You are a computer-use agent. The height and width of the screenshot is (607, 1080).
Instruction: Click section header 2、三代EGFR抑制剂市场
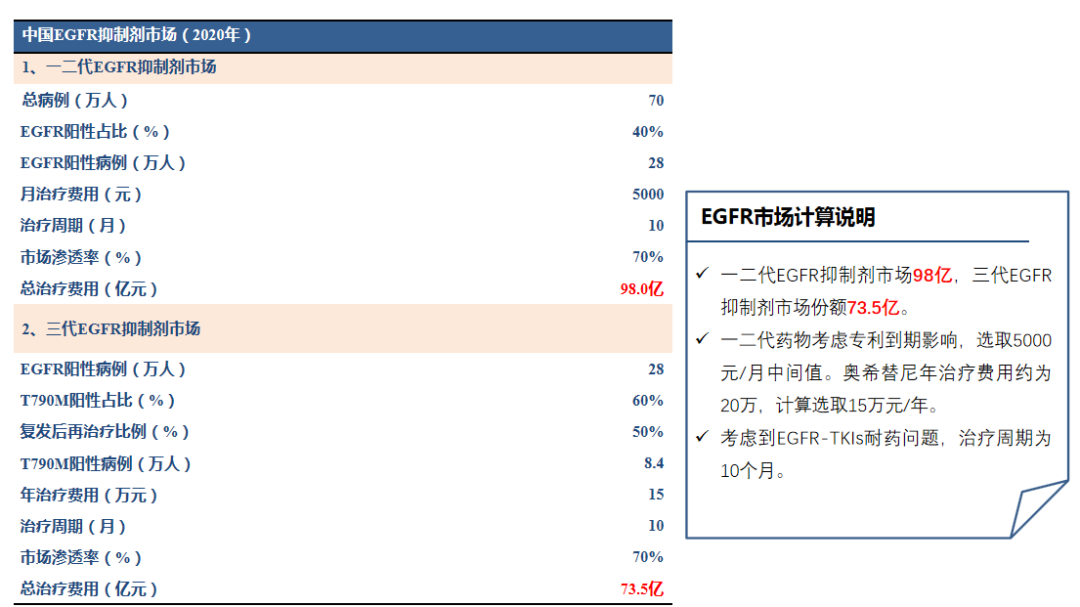click(111, 329)
